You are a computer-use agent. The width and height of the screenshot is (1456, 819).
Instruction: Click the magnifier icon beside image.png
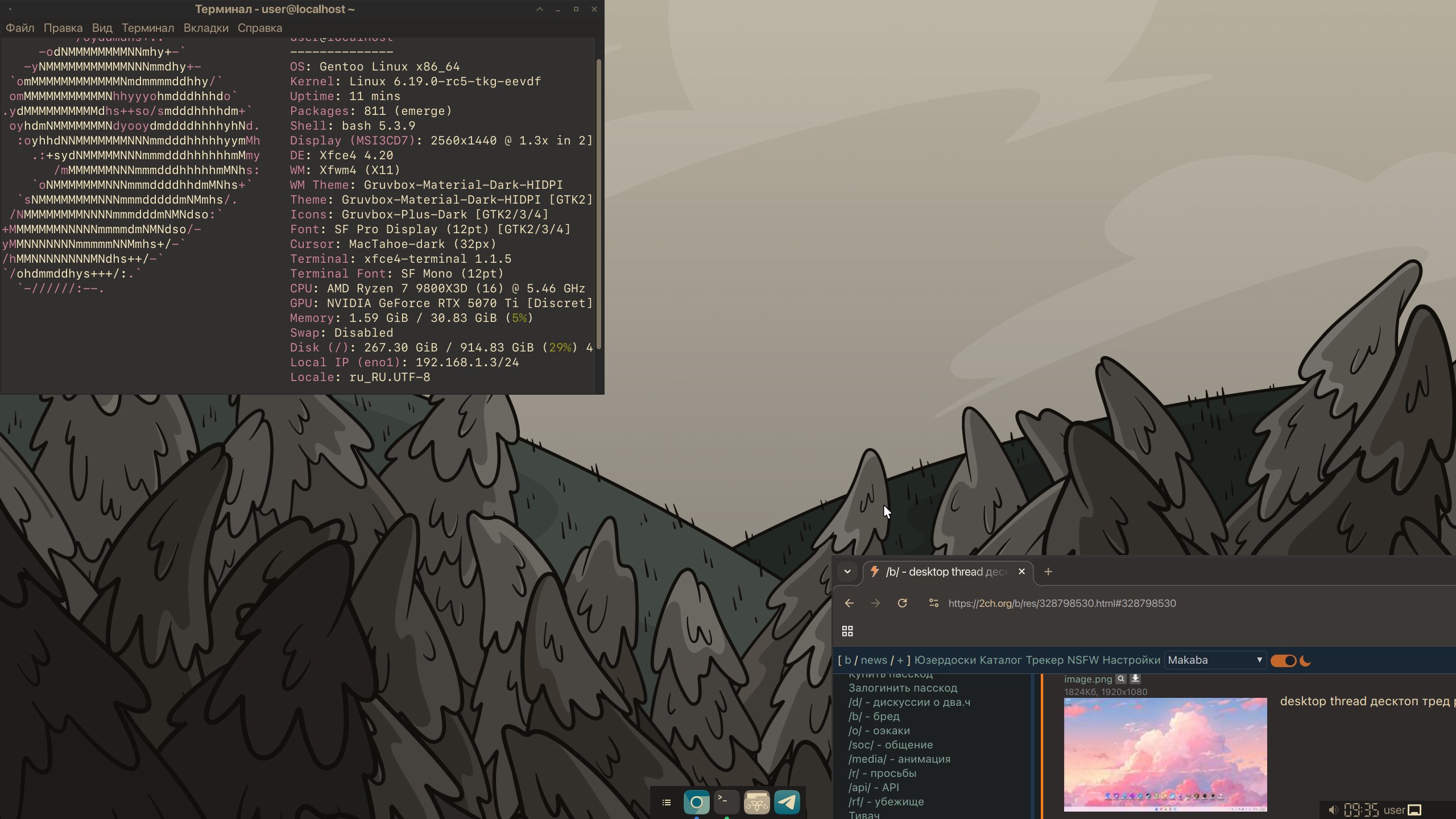tap(1120, 679)
